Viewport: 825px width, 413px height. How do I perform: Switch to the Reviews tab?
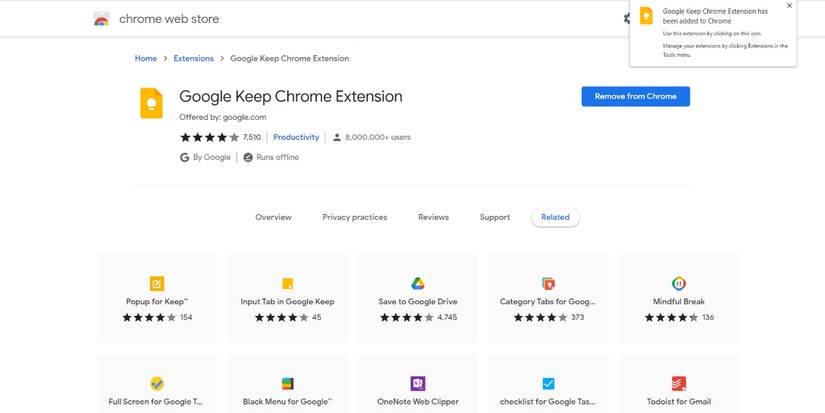click(433, 217)
